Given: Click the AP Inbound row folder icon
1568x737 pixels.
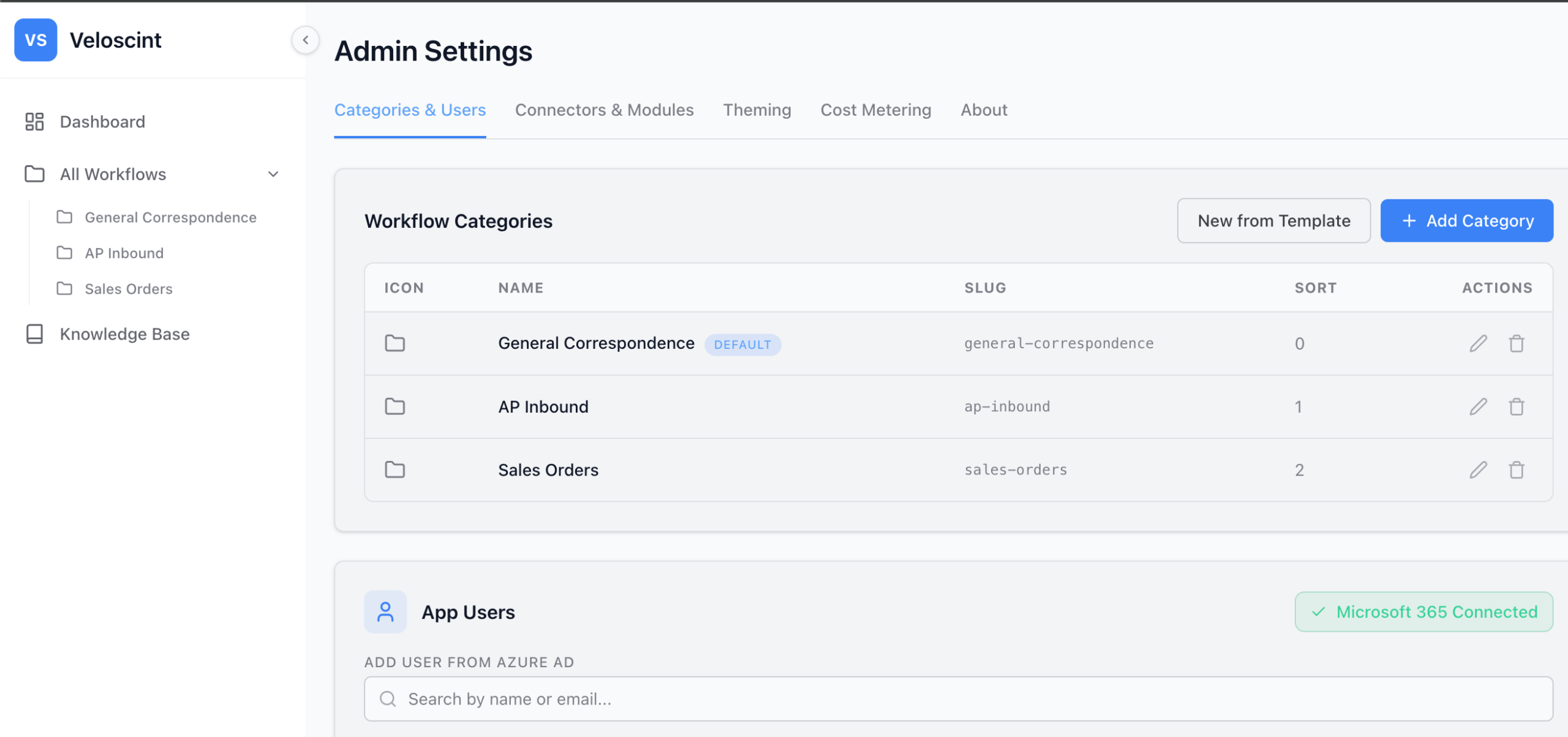Looking at the screenshot, I should (394, 406).
